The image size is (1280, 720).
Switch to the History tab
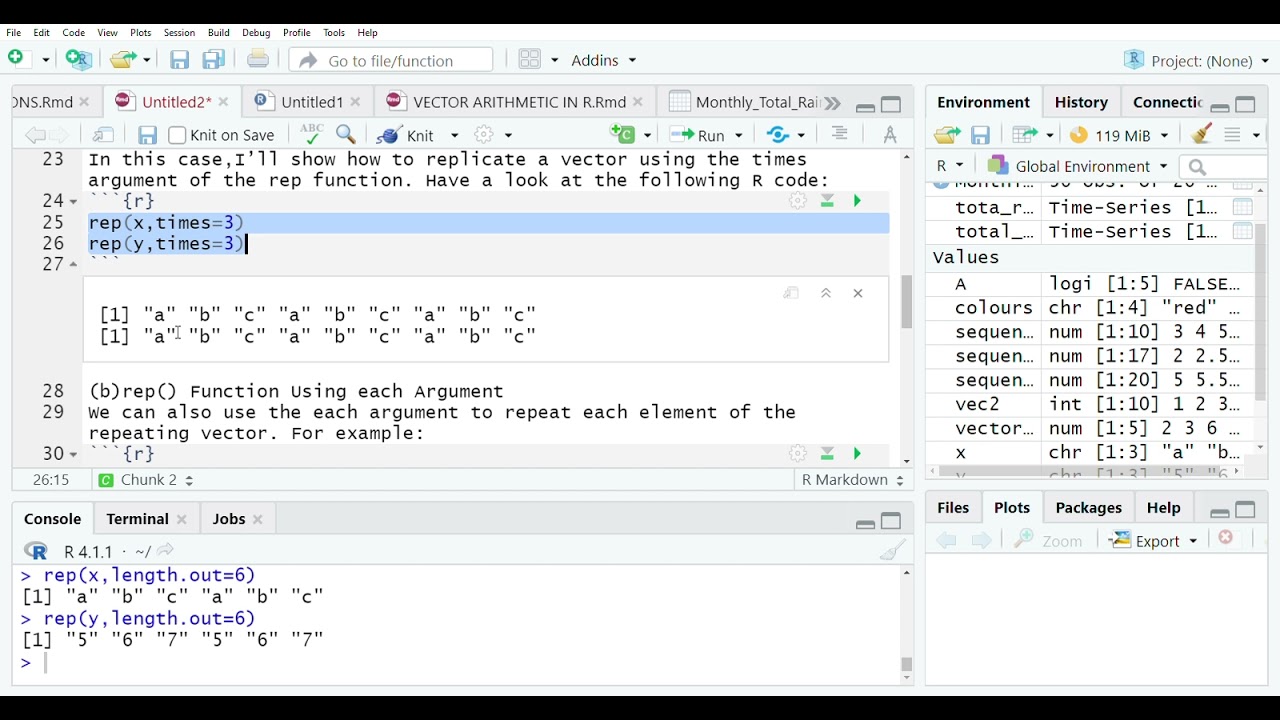coord(1082,102)
